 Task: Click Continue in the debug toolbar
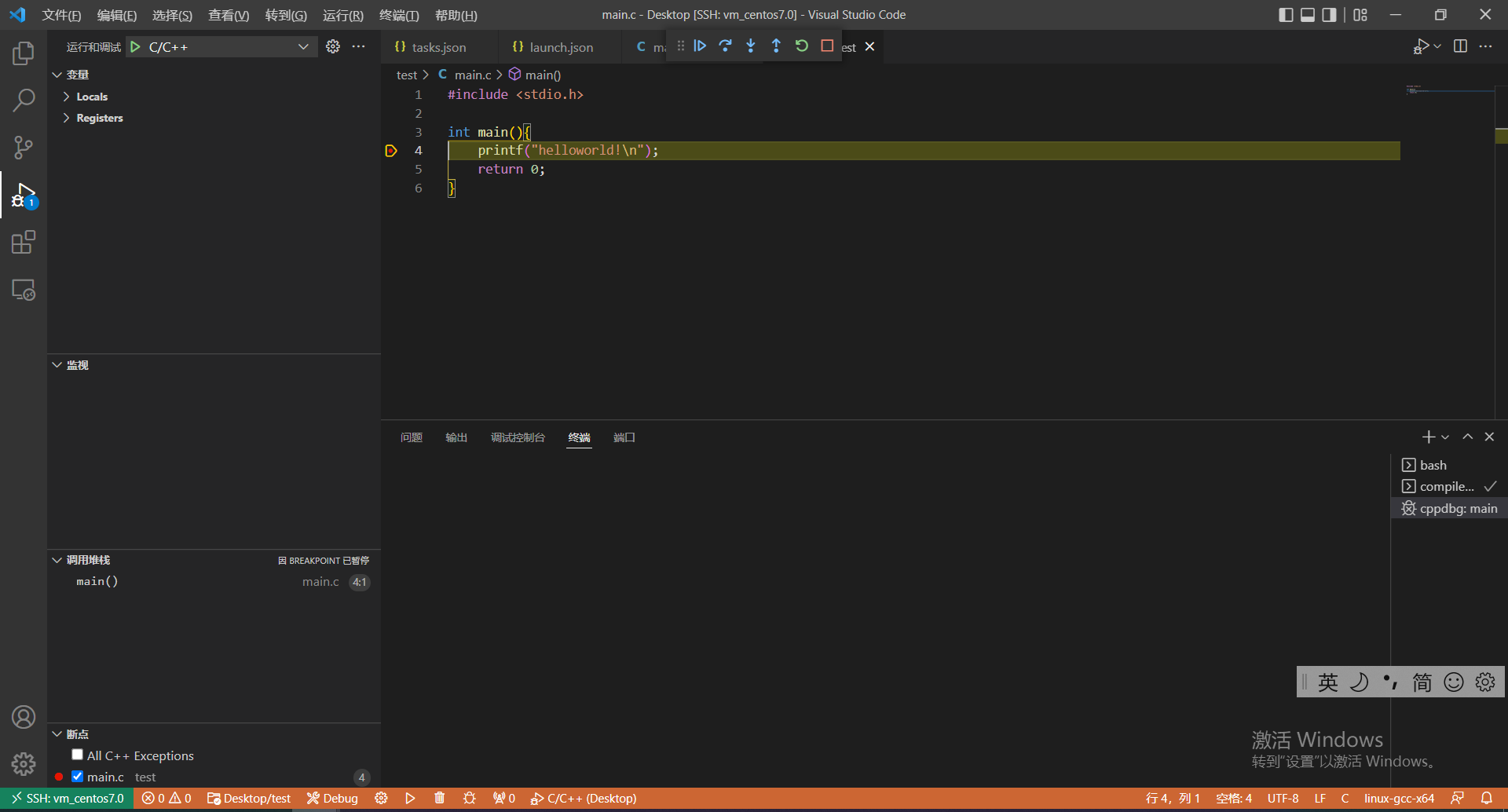click(700, 46)
